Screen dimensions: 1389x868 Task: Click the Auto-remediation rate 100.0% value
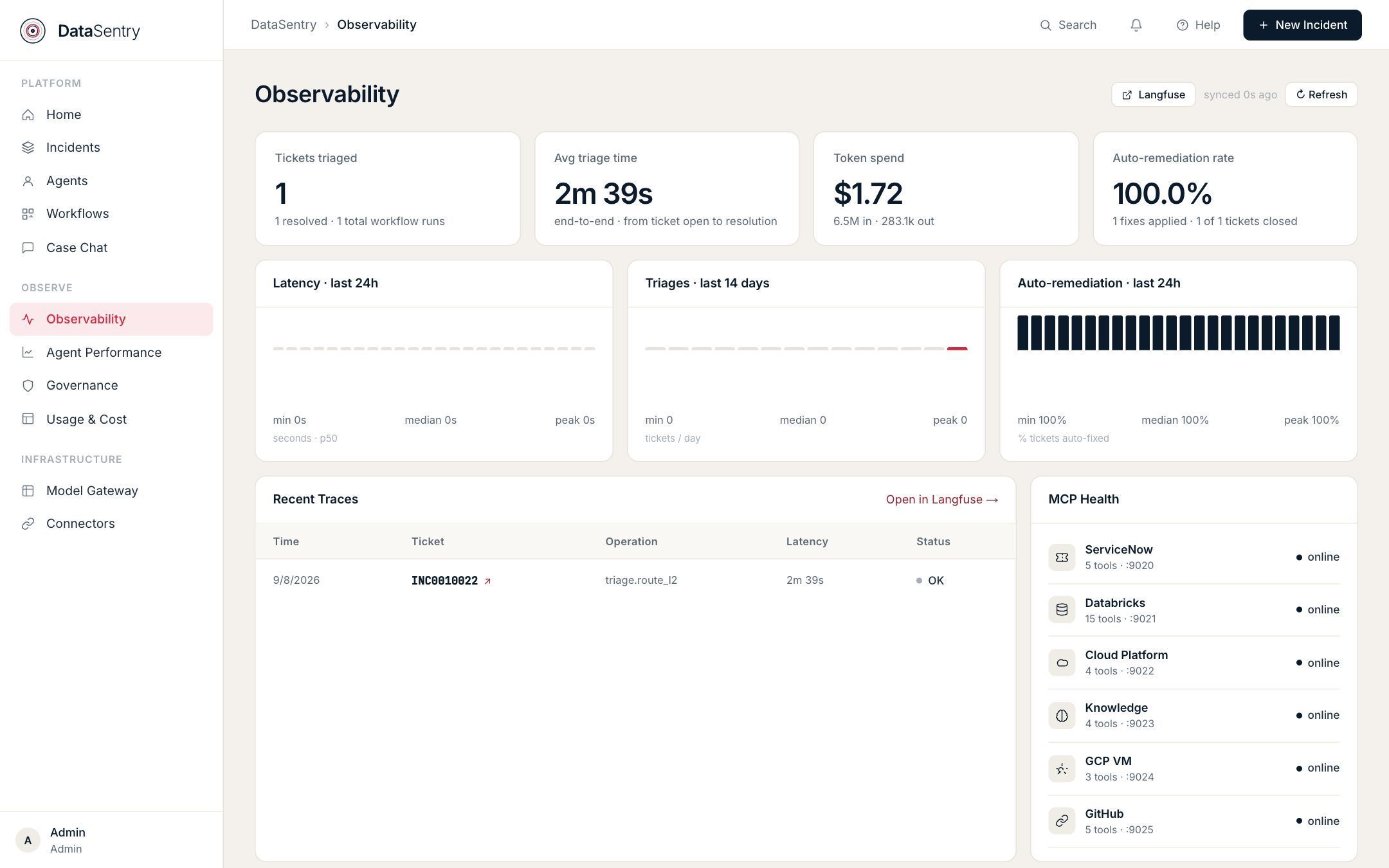coord(1163,193)
